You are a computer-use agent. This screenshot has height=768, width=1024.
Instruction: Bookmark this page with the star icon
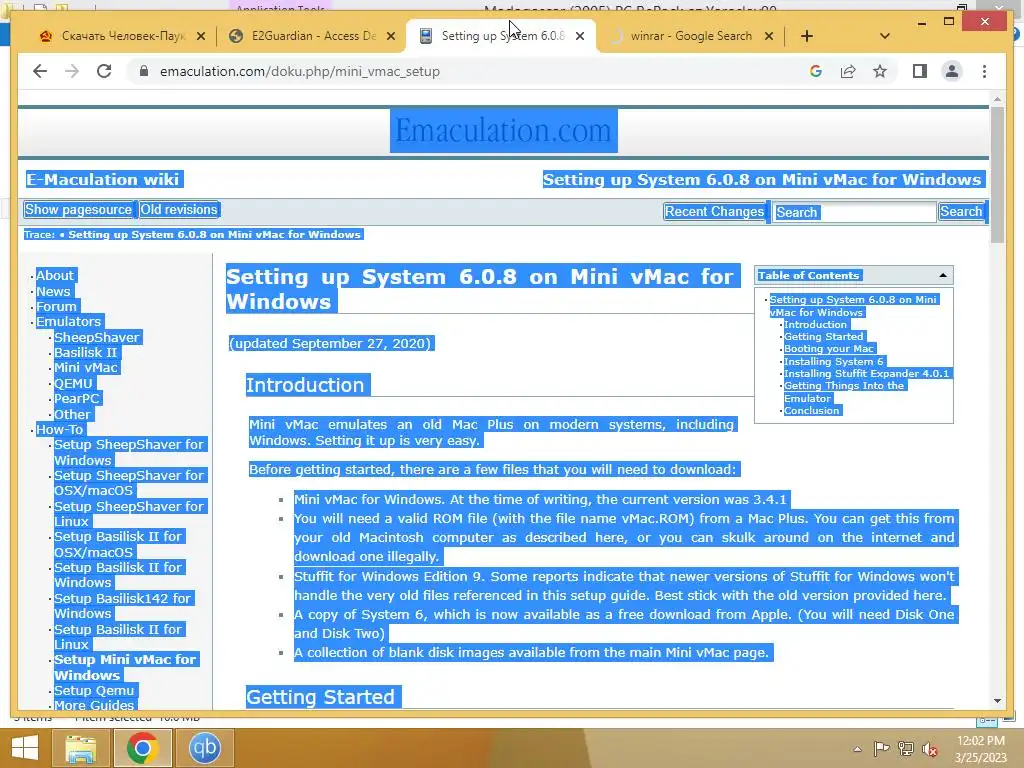pyautogui.click(x=880, y=71)
